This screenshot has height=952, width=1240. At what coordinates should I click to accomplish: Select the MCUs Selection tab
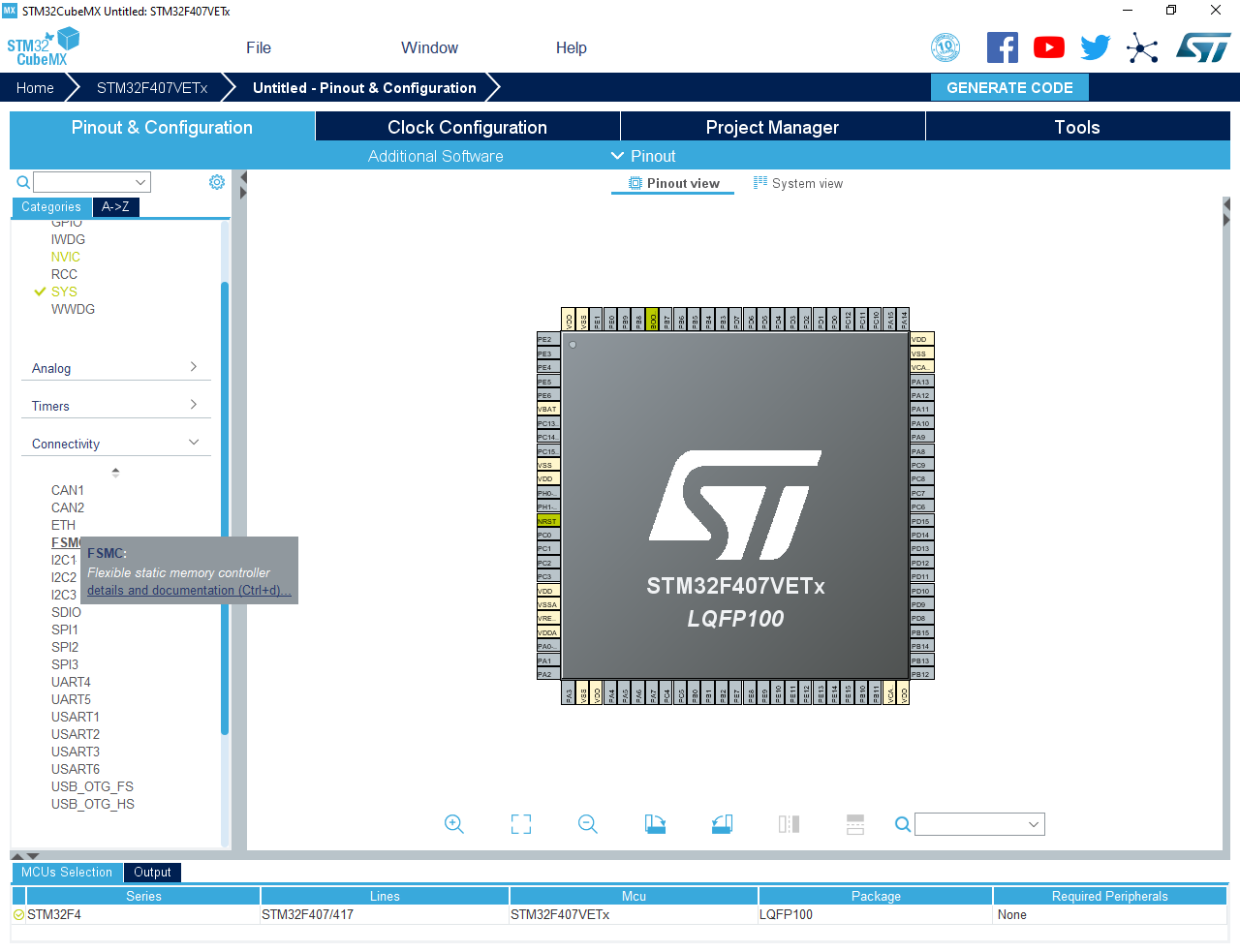[67, 872]
